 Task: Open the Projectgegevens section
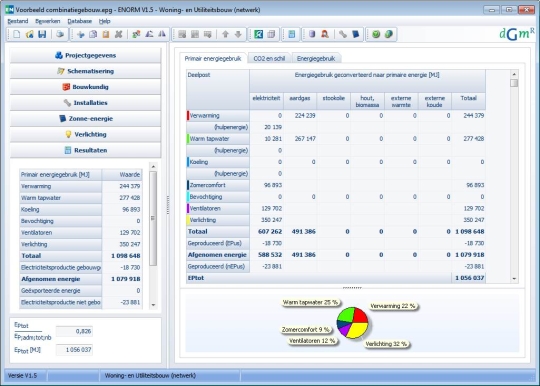85,55
